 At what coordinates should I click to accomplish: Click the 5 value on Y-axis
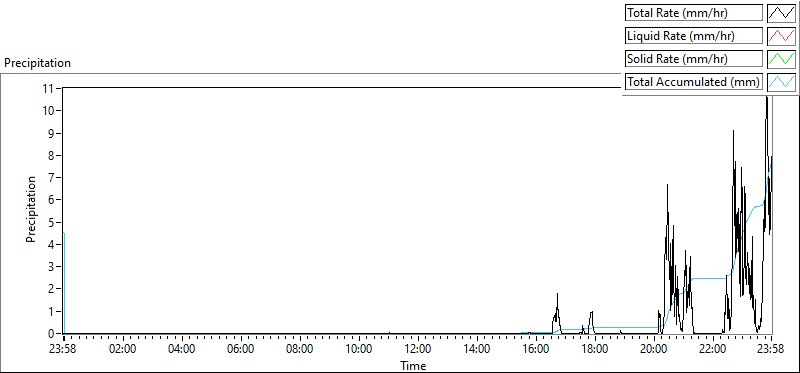point(52,222)
